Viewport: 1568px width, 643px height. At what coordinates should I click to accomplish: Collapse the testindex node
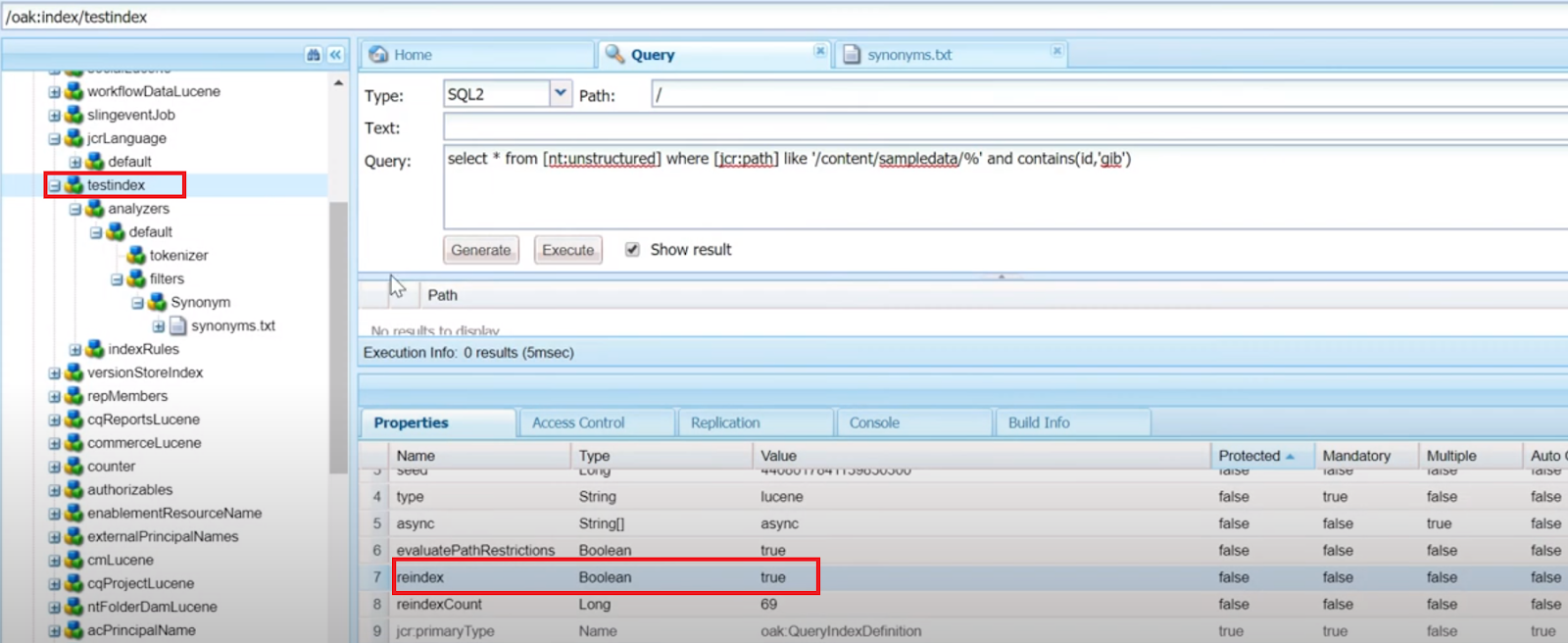pyautogui.click(x=55, y=185)
